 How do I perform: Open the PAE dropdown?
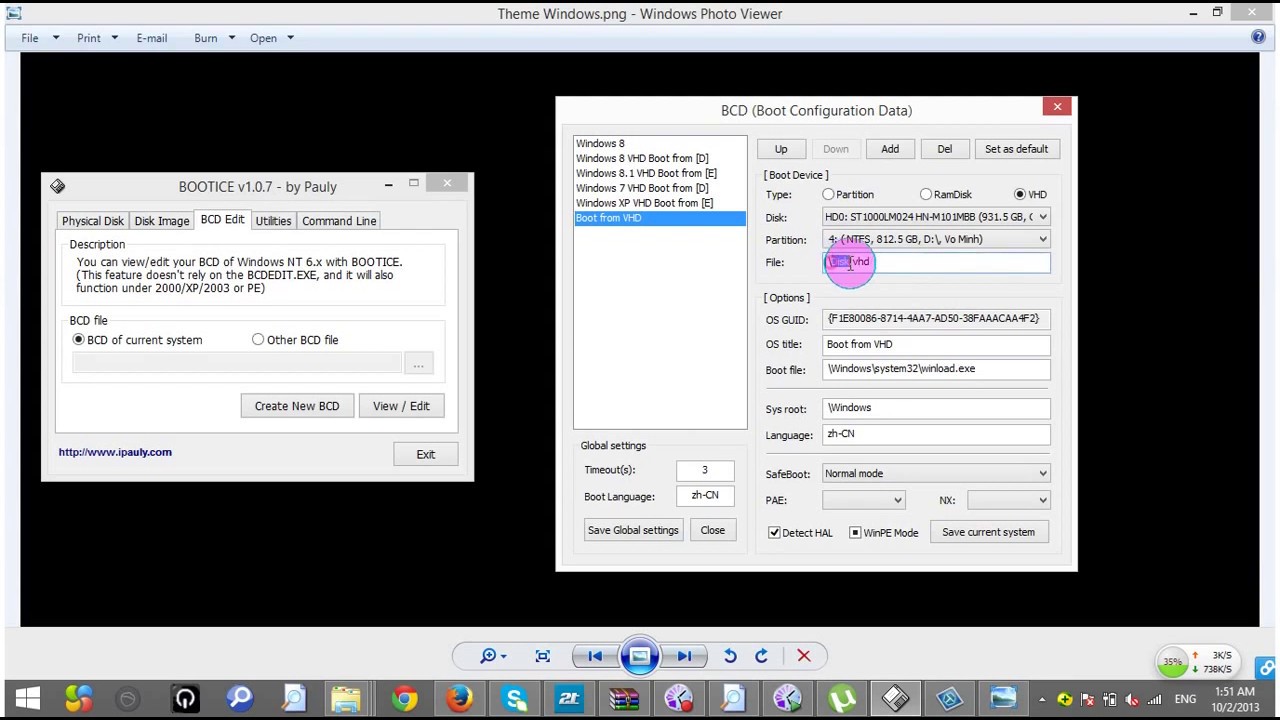(864, 500)
